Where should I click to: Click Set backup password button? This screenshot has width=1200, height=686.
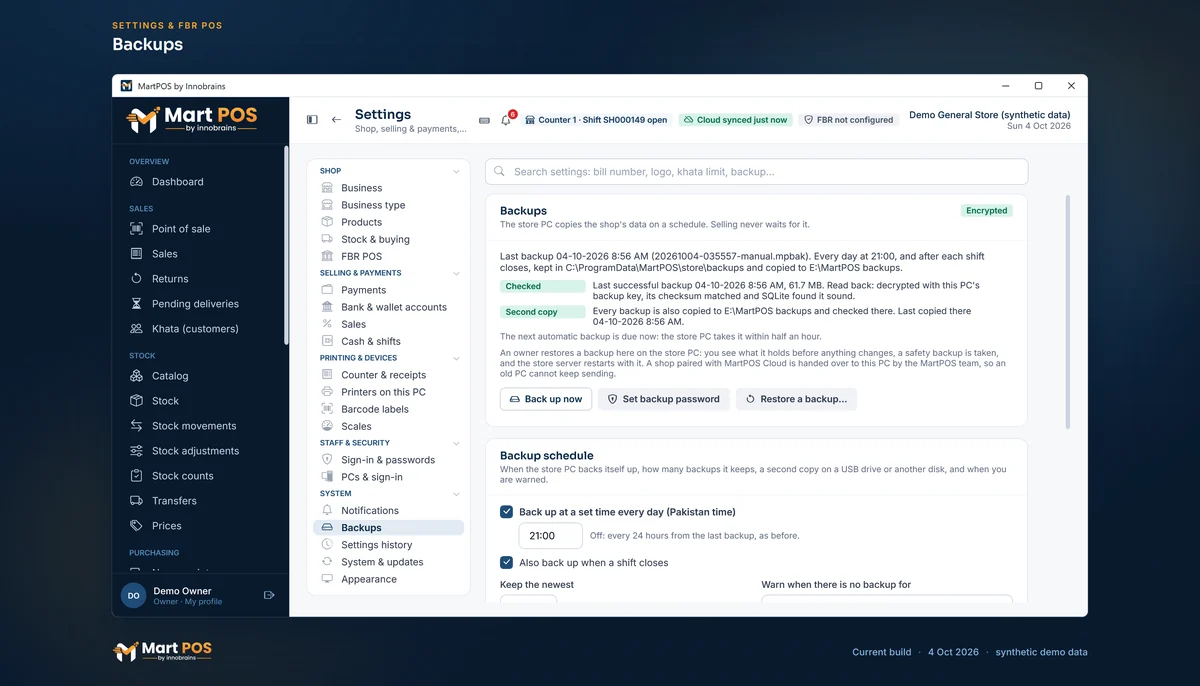tap(664, 399)
